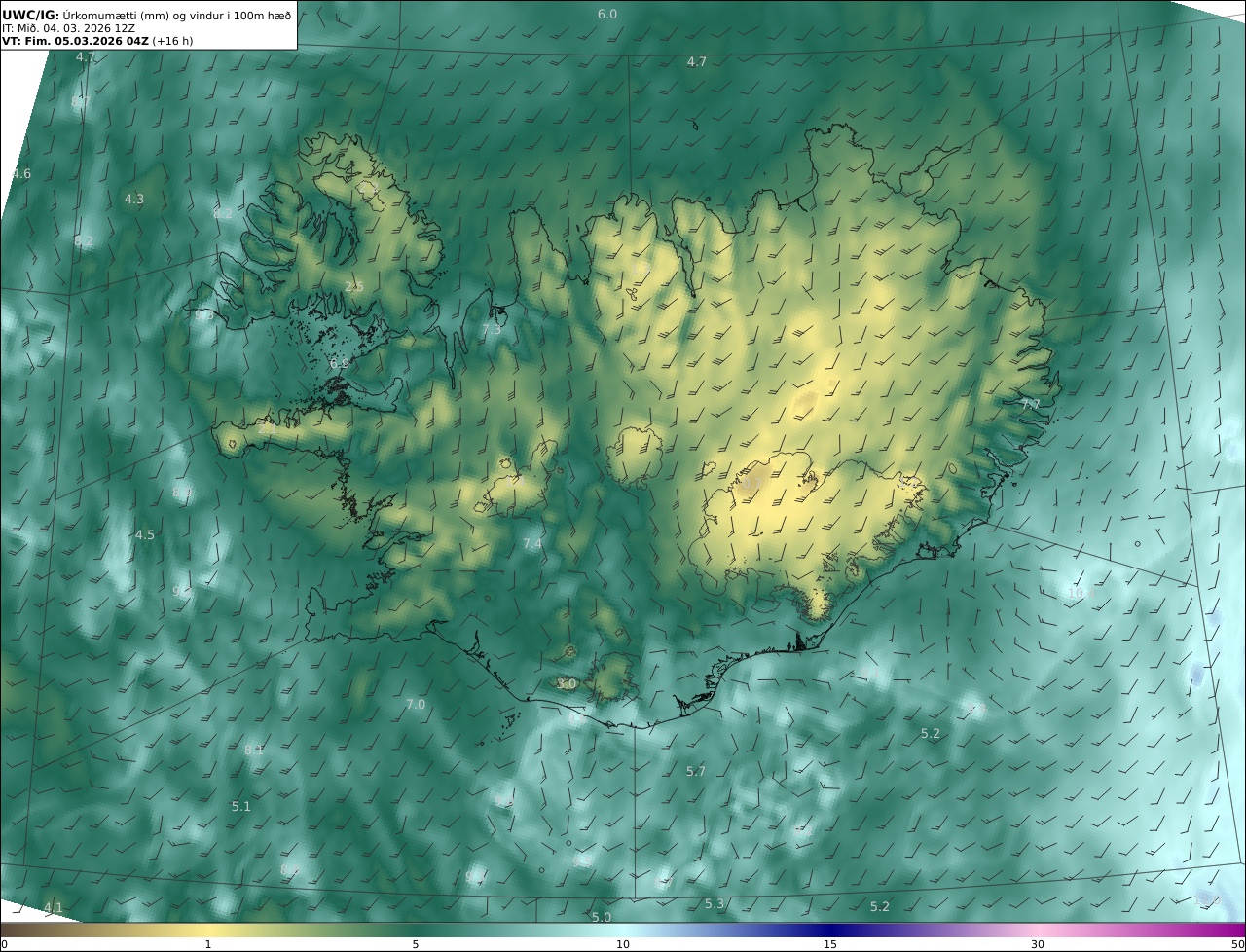Screen dimensions: 1246x952
Task: Click the valid time line "VT: Fim. 05.03.2026 04Z"
Action: click(x=75, y=42)
